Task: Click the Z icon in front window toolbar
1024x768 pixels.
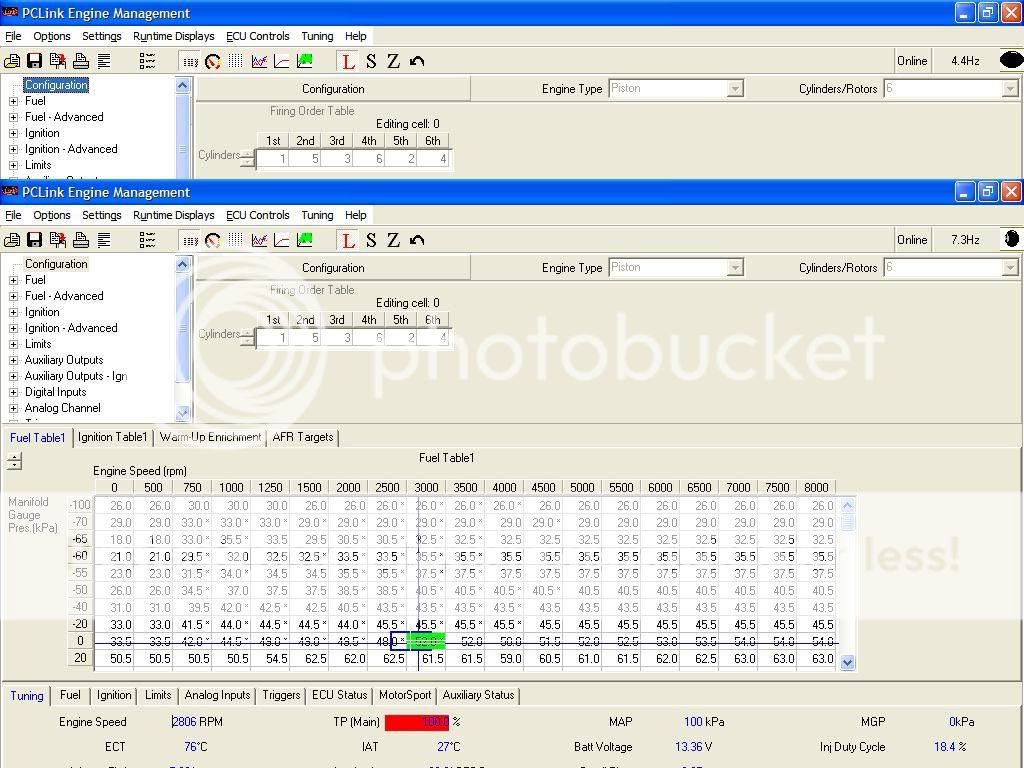Action: (393, 240)
